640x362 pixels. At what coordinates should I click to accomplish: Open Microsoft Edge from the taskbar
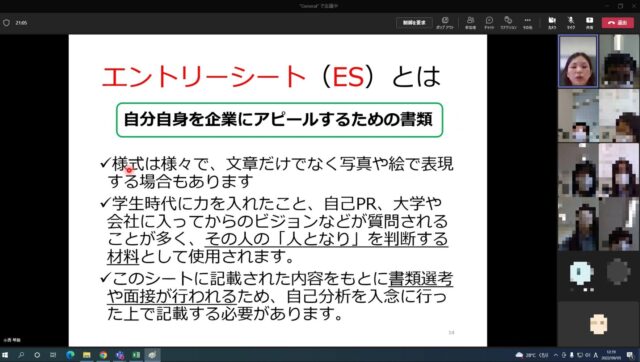coord(70,355)
